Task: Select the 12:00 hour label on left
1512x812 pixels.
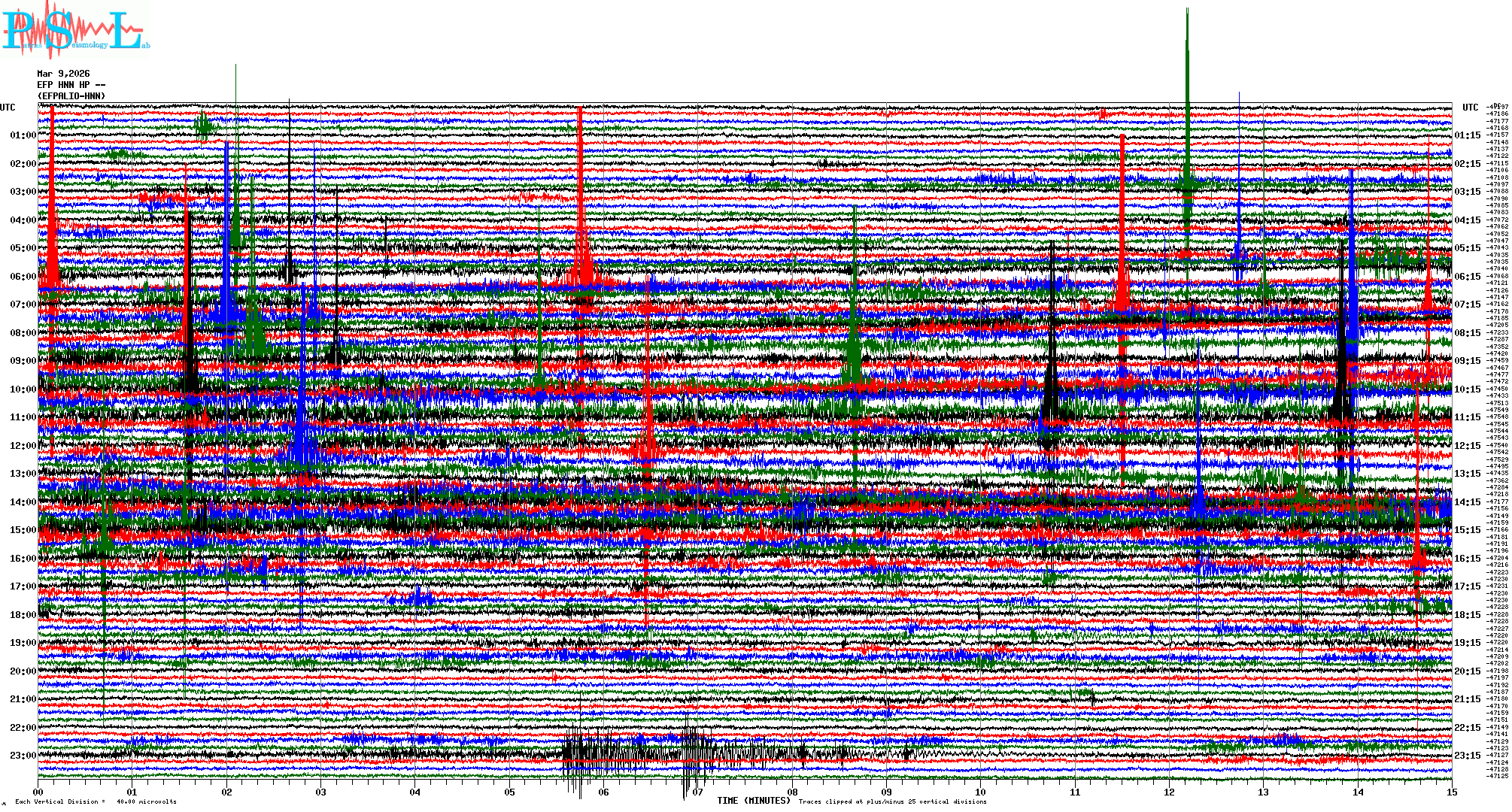Action: coord(23,446)
